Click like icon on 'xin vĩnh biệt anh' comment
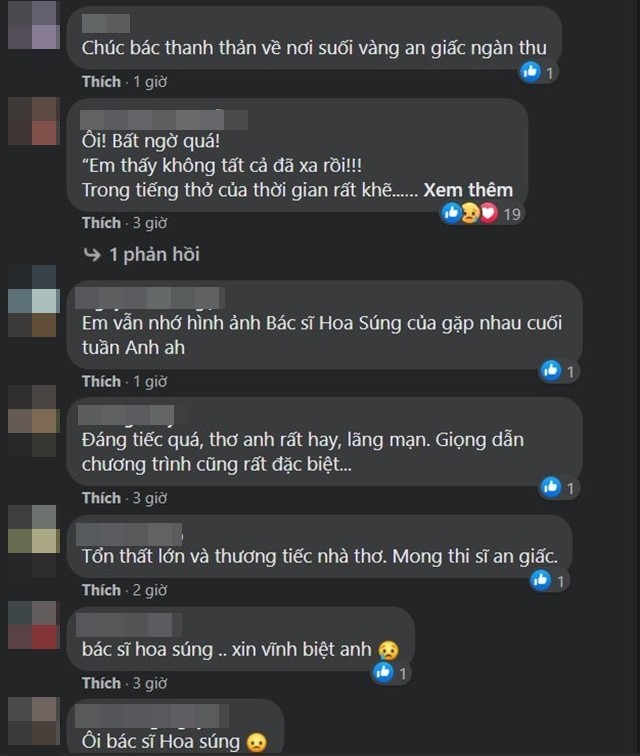This screenshot has height=756, width=640. (383, 672)
